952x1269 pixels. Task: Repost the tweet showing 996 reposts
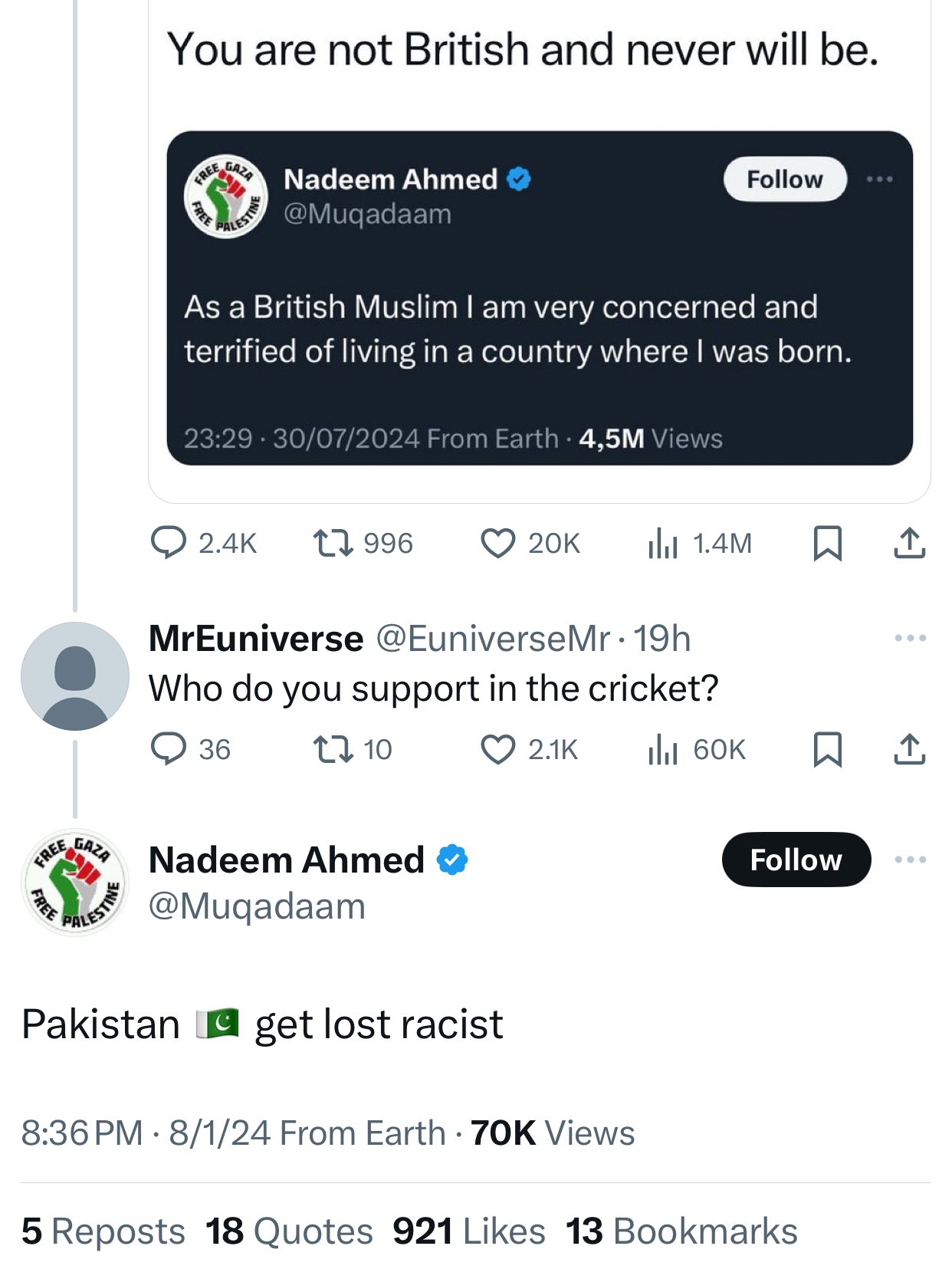click(363, 544)
